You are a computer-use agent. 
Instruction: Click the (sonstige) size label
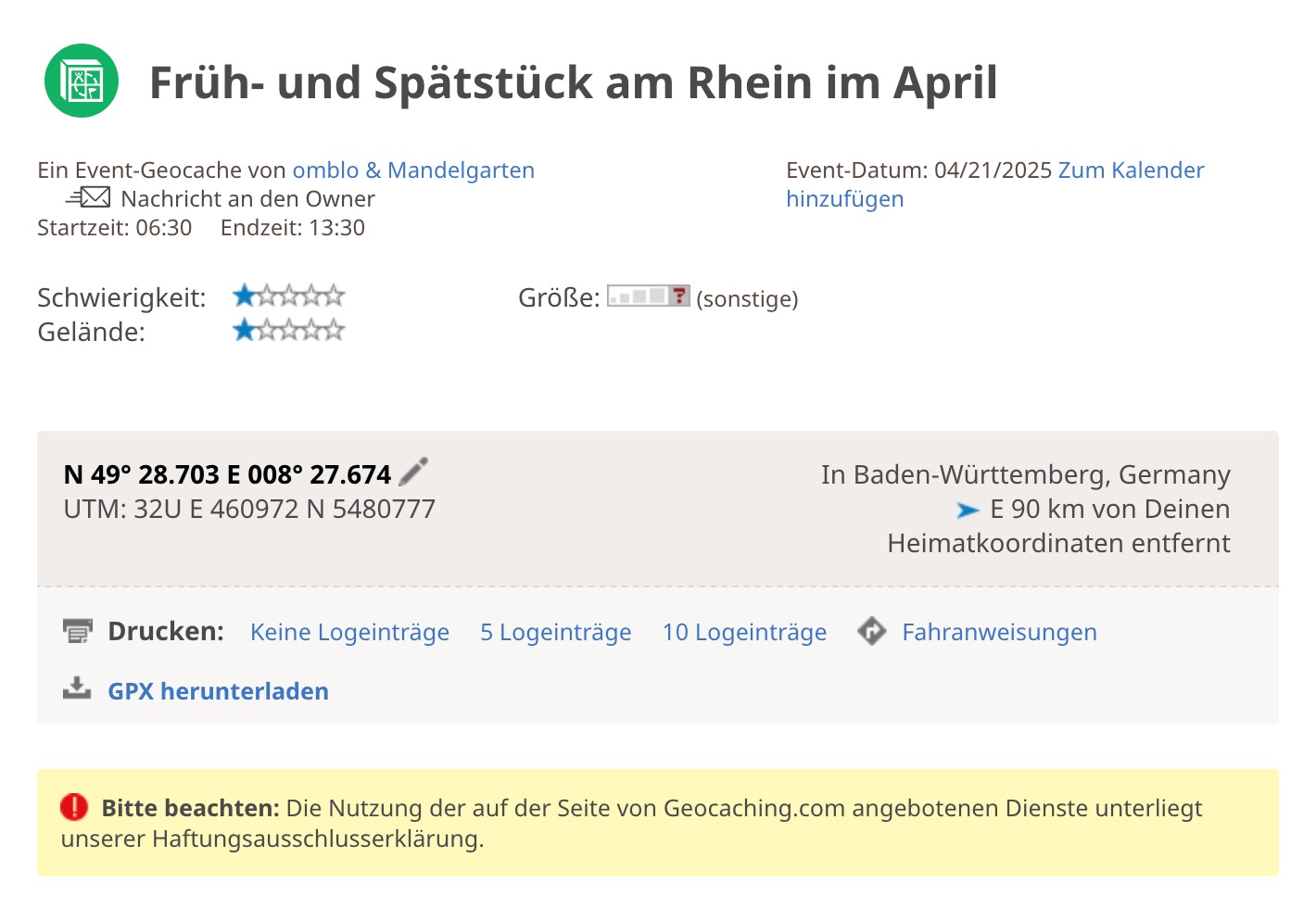747,299
